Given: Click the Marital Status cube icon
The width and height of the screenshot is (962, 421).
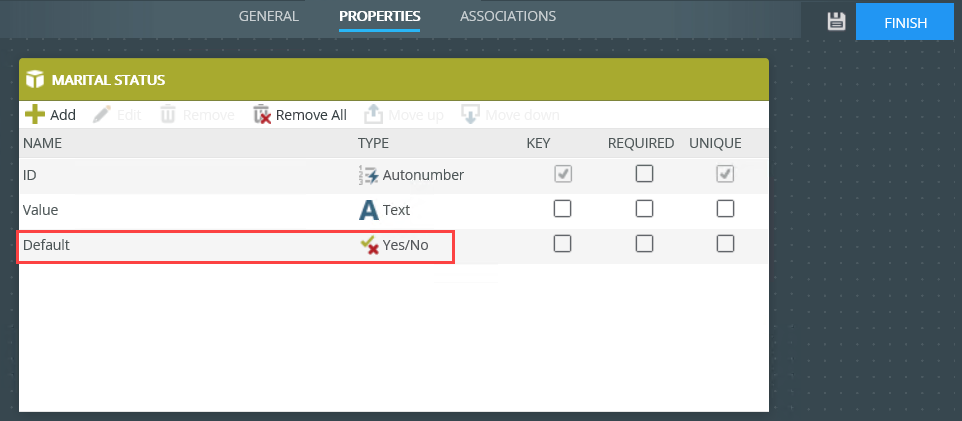Looking at the screenshot, I should tap(35, 79).
